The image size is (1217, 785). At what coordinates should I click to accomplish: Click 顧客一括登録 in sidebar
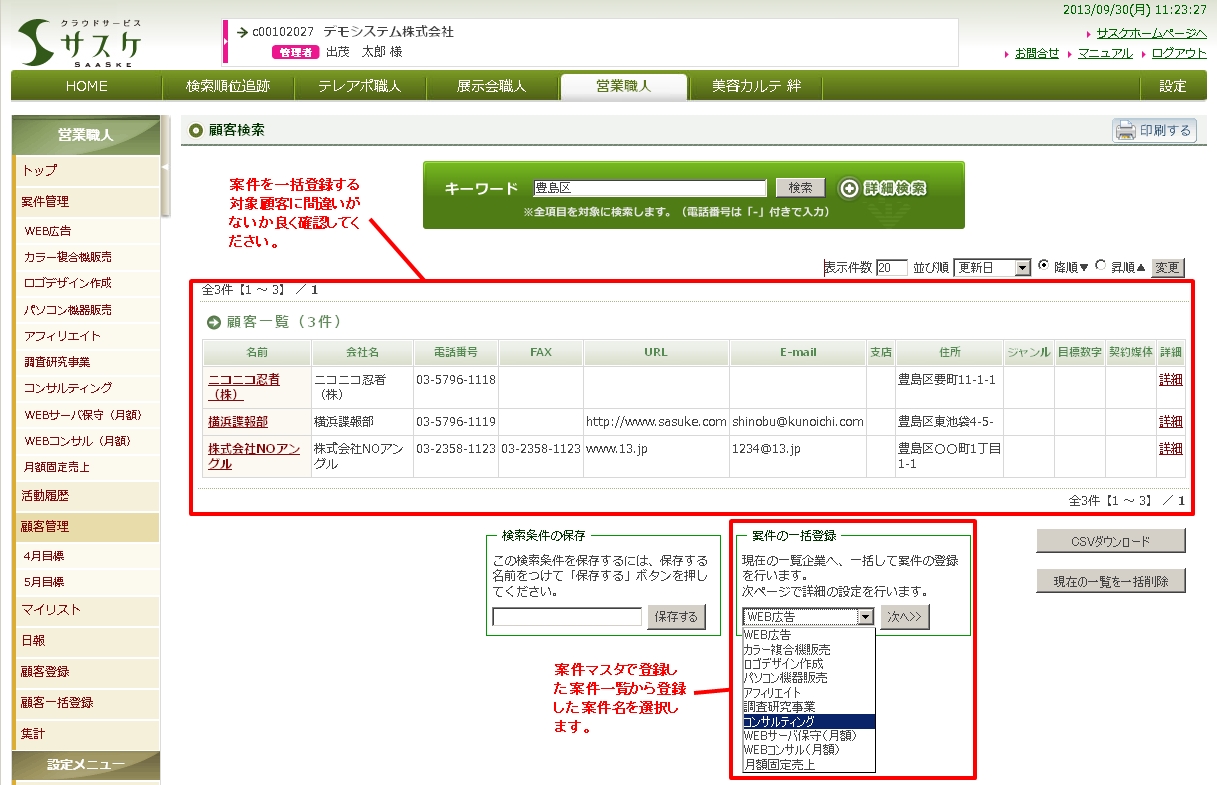coord(57,703)
